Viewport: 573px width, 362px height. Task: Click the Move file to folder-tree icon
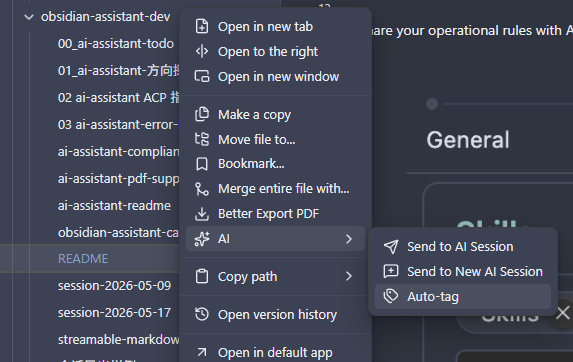coord(202,139)
